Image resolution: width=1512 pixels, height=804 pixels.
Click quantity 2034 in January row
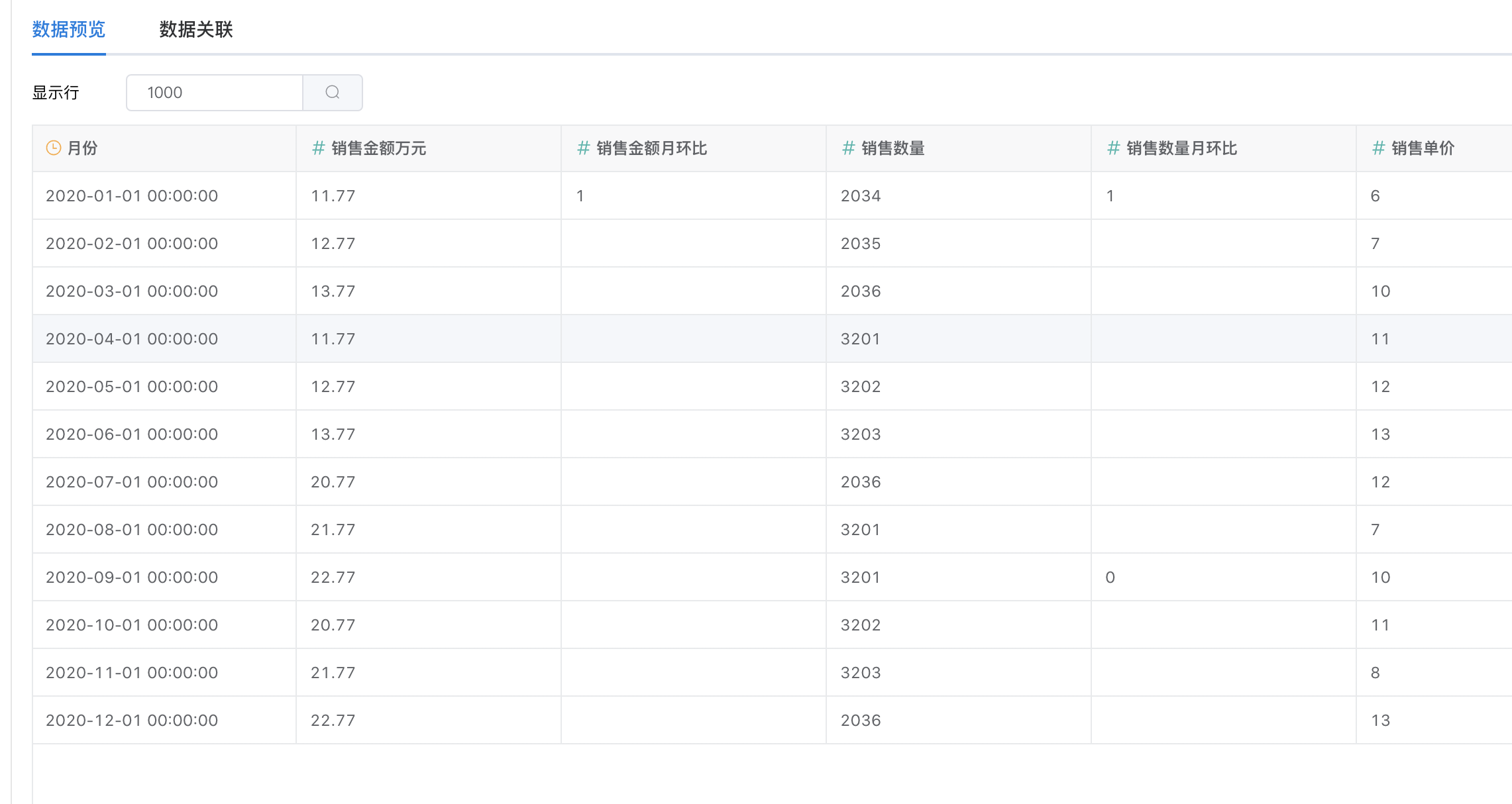(x=861, y=196)
